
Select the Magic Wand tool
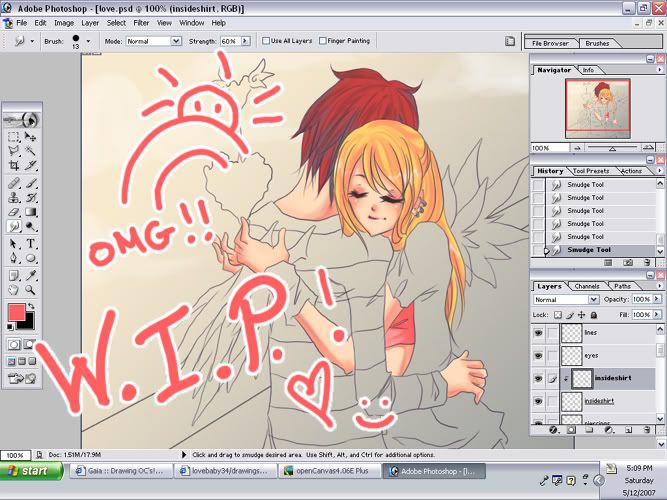30,150
